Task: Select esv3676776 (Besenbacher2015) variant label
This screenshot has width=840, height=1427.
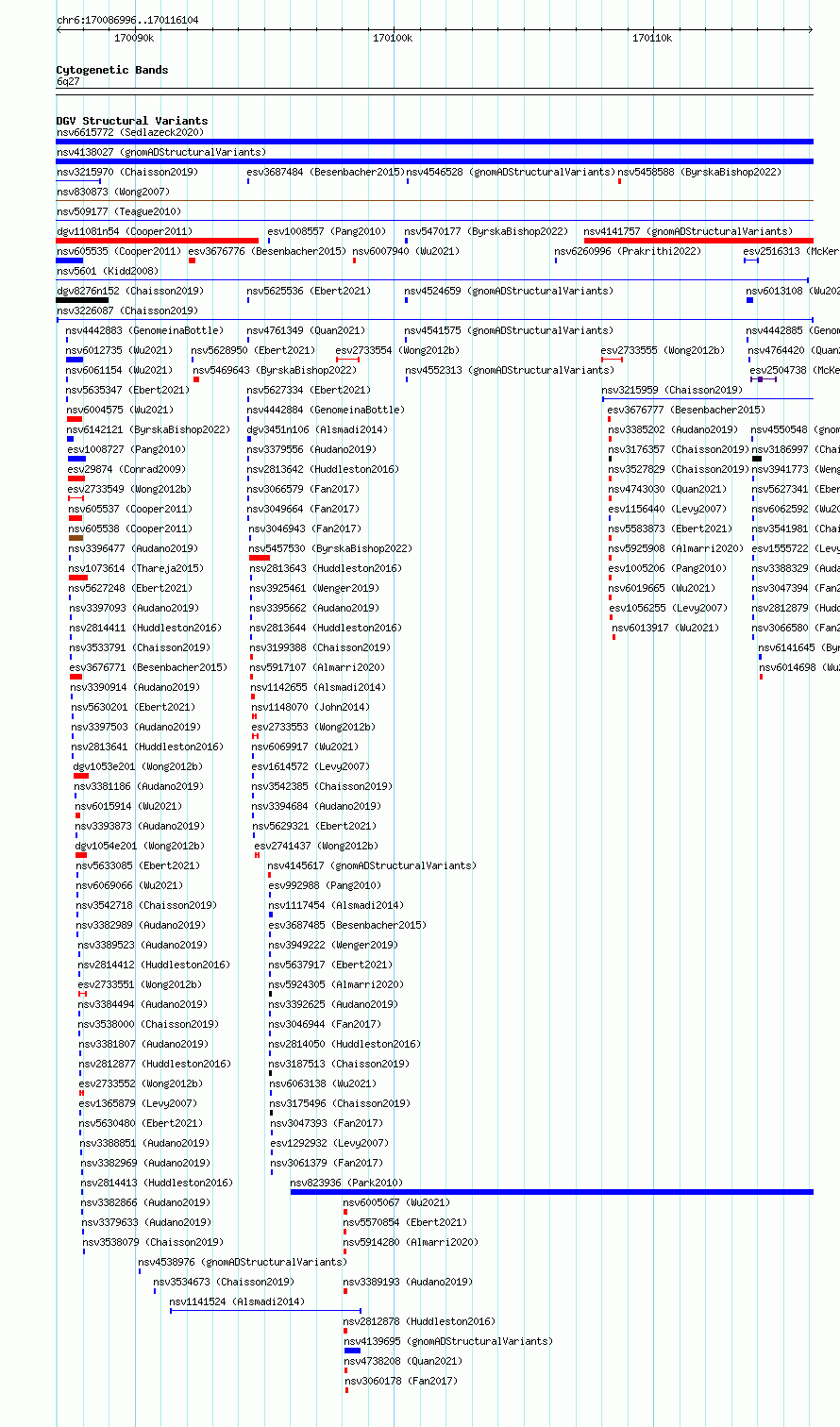Action: click(x=267, y=252)
